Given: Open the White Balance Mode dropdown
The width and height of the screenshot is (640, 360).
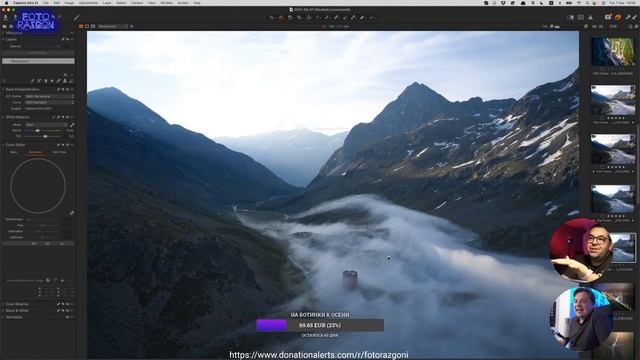Looking at the screenshot, I should [x=46, y=125].
